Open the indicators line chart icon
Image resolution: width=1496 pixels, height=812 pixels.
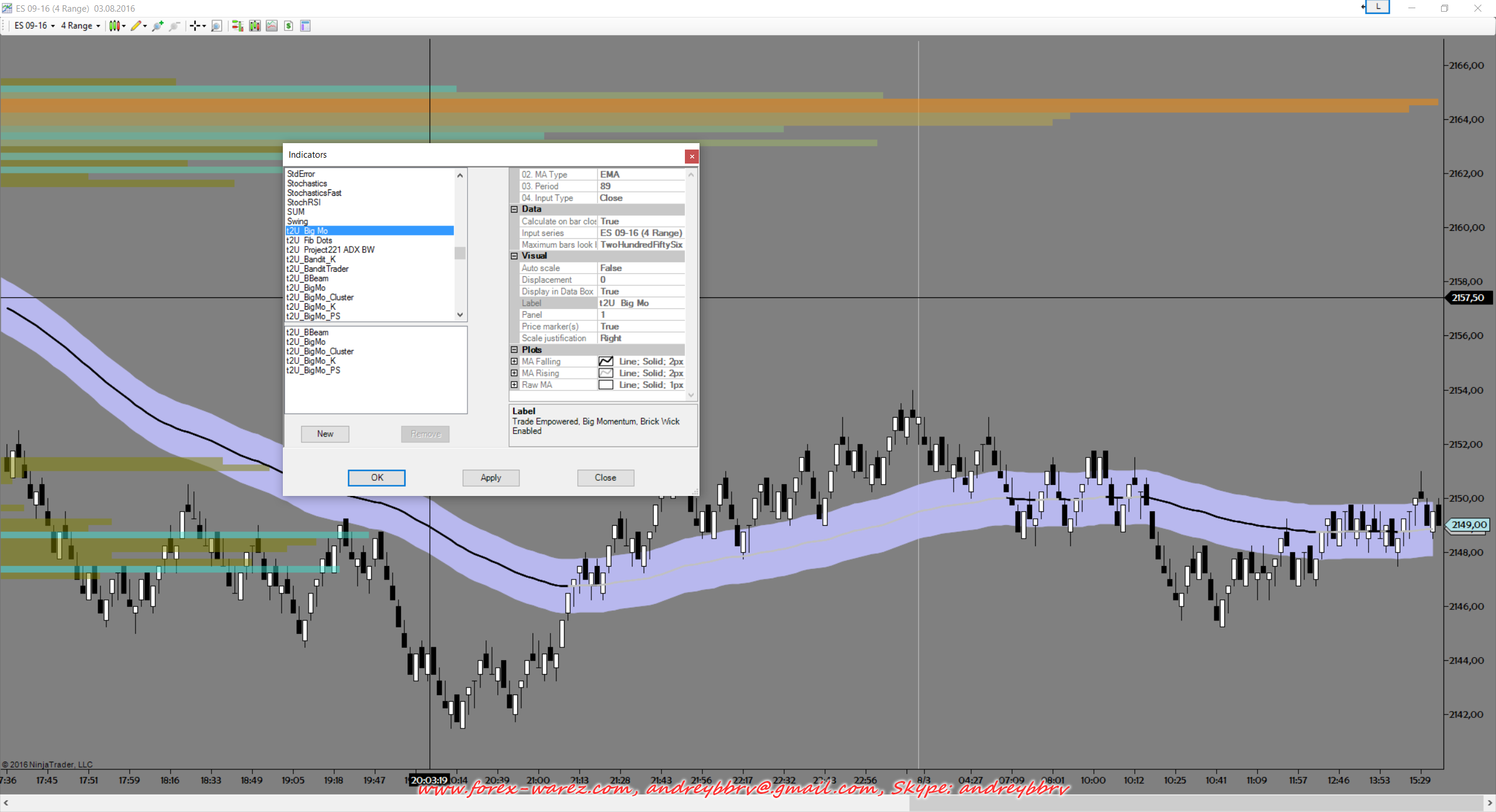coord(272,26)
